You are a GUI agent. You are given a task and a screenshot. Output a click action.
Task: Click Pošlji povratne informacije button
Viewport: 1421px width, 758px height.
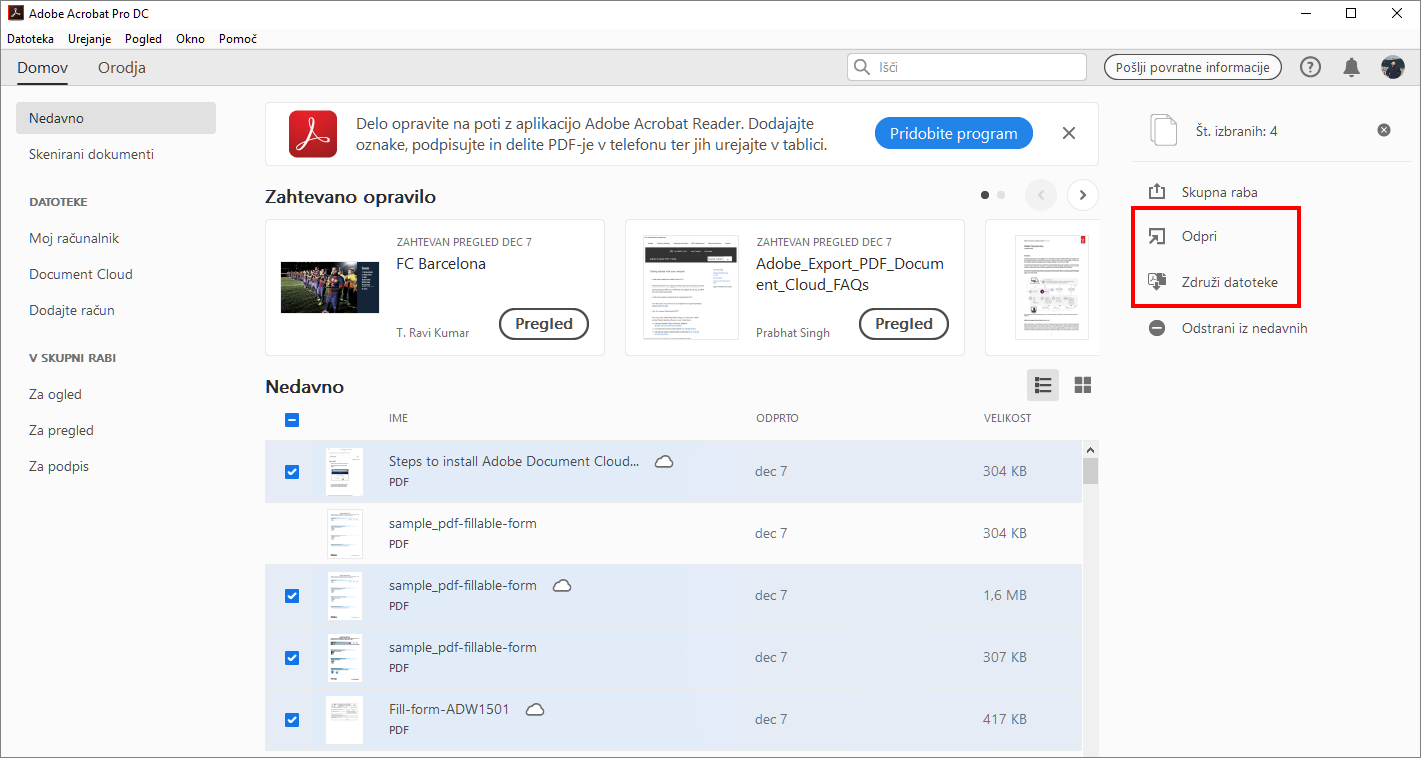[1192, 67]
